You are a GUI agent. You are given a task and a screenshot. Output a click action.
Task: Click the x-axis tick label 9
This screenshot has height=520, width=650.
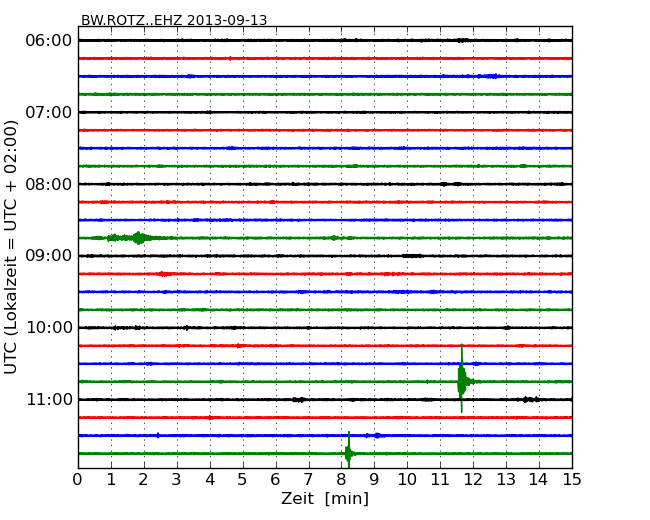tap(374, 480)
